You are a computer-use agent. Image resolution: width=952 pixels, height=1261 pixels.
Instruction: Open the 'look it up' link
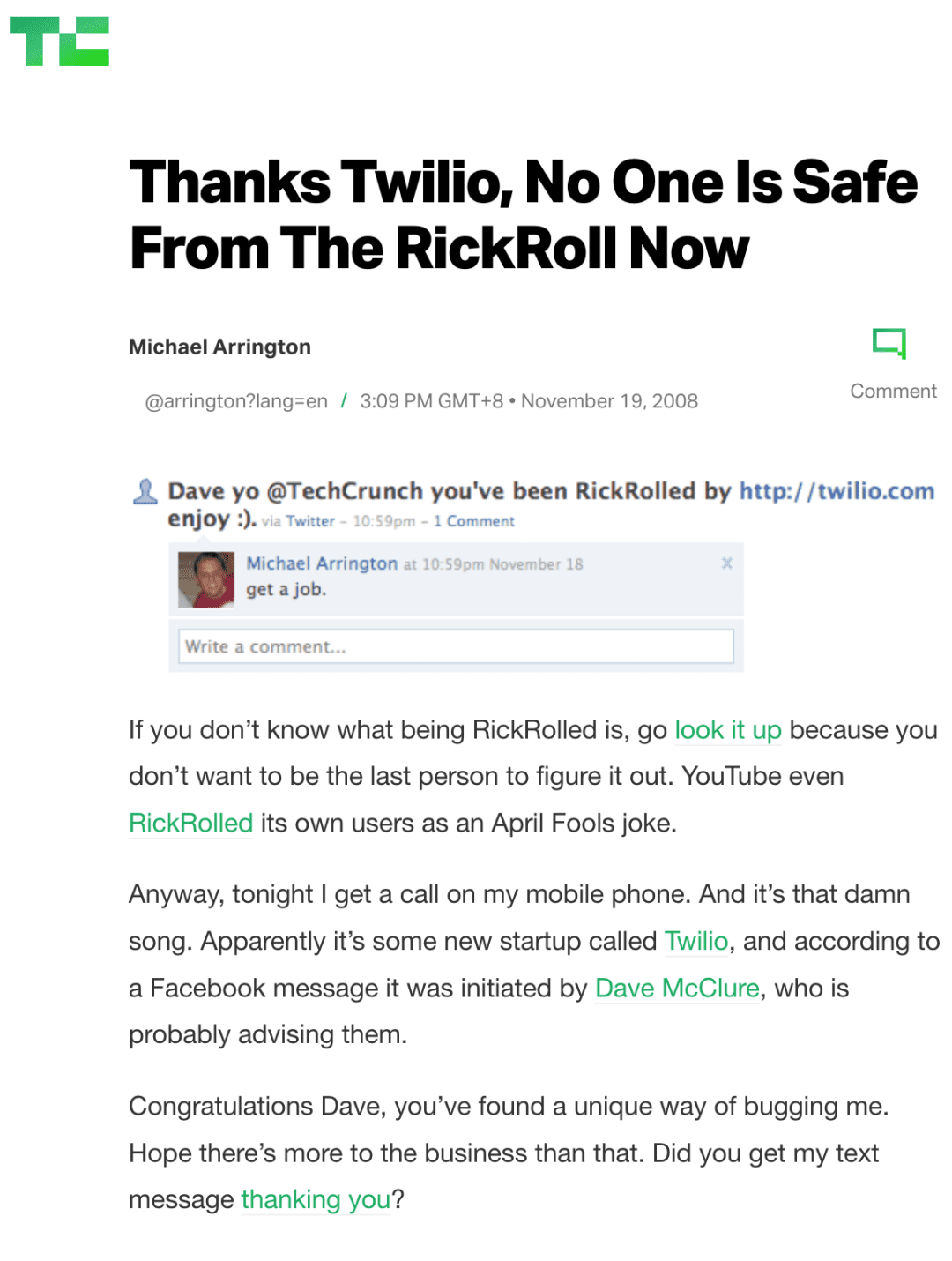728,730
